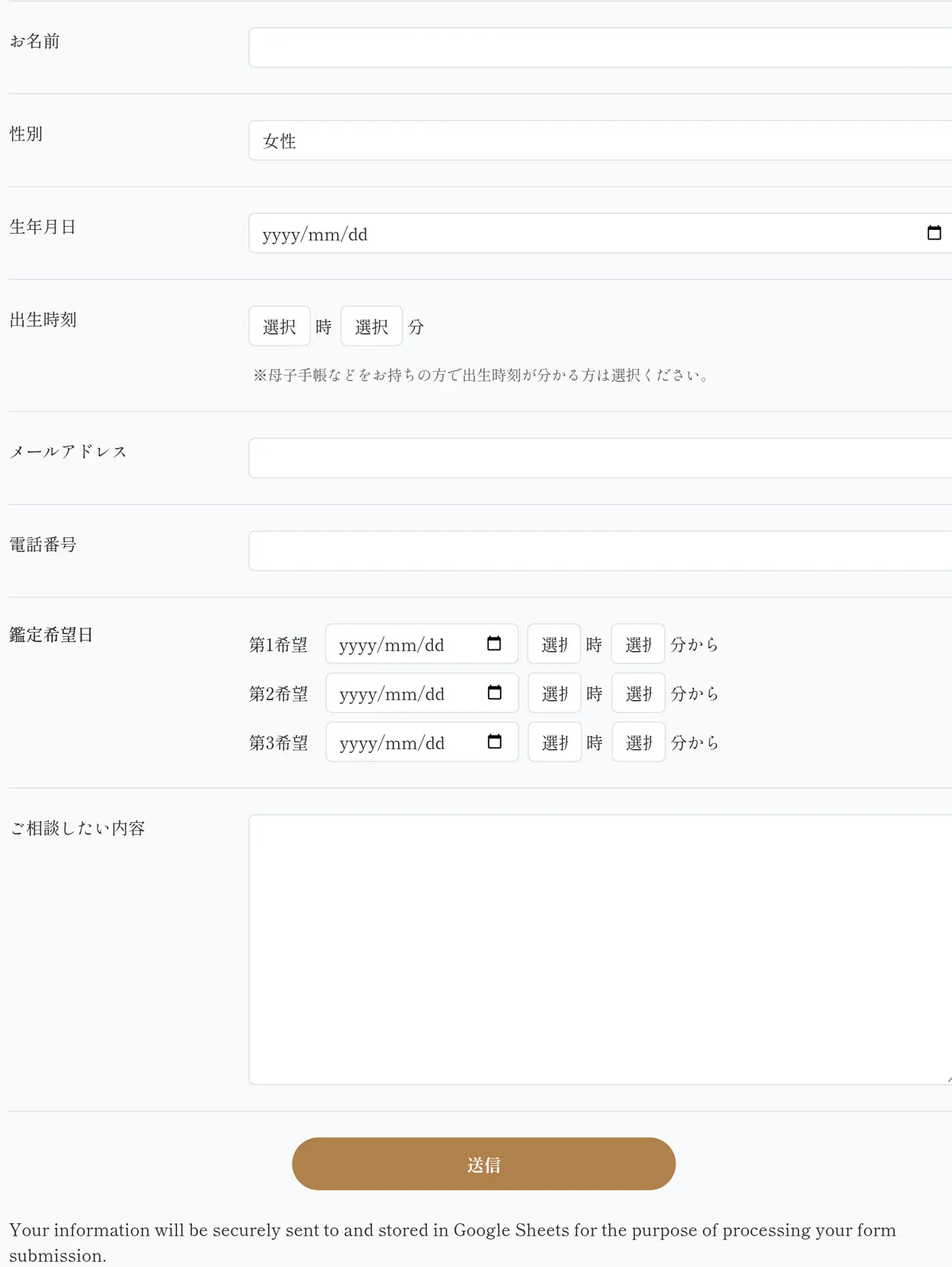Click the 第3希望 date input text
This screenshot has width=952, height=1267.
coord(392,742)
